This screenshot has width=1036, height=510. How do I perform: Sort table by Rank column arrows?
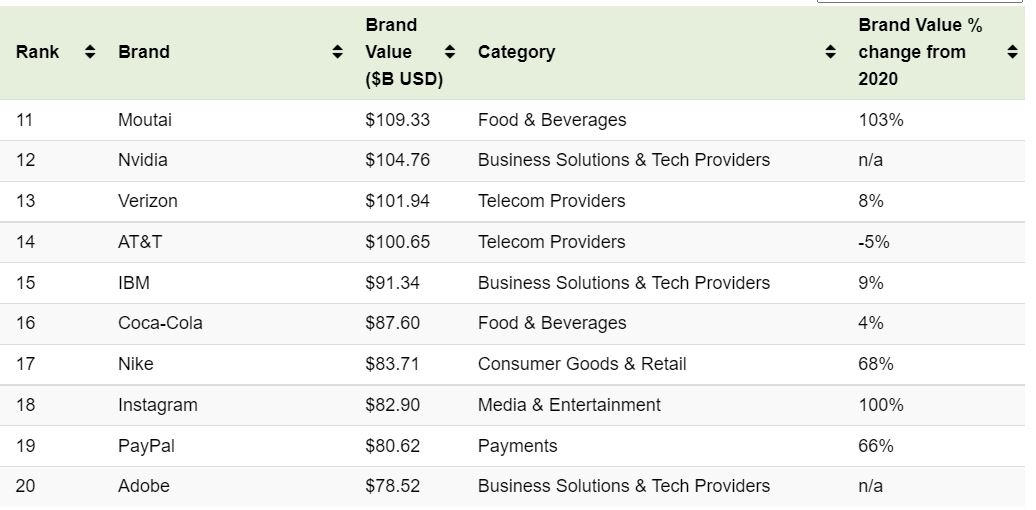[90, 52]
